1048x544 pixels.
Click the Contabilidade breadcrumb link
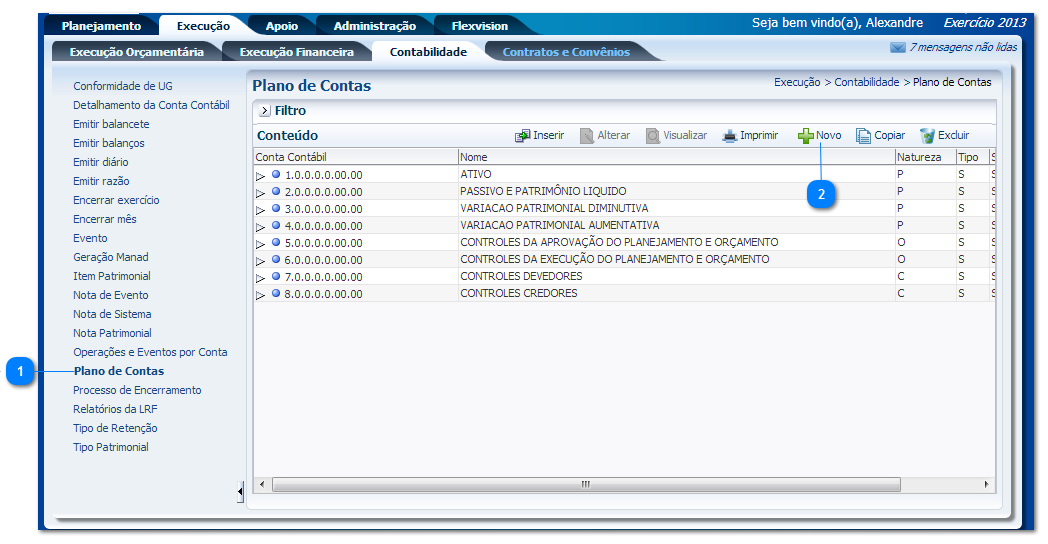[866, 82]
